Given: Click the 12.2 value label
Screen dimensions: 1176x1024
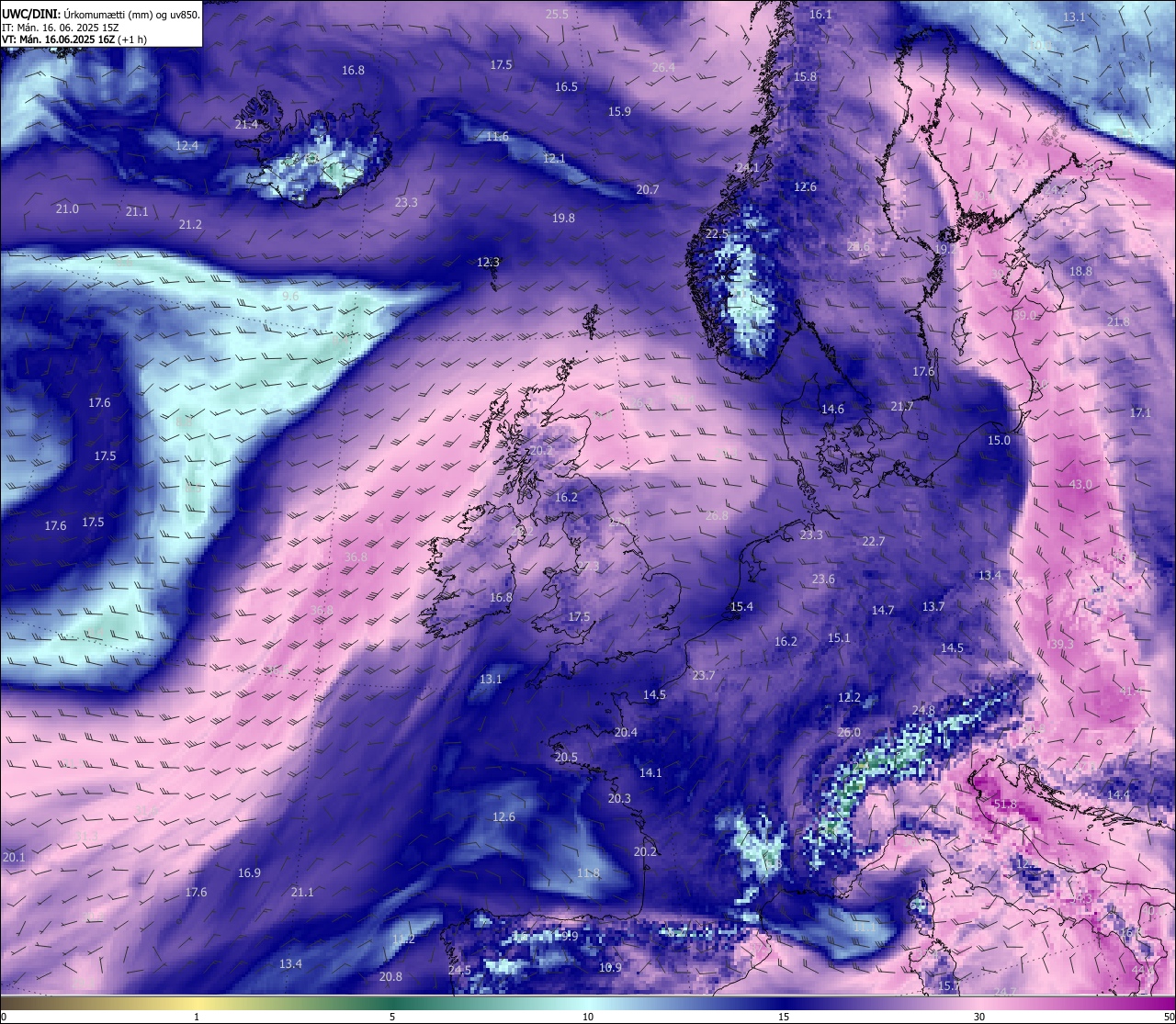Looking at the screenshot, I should point(849,697).
